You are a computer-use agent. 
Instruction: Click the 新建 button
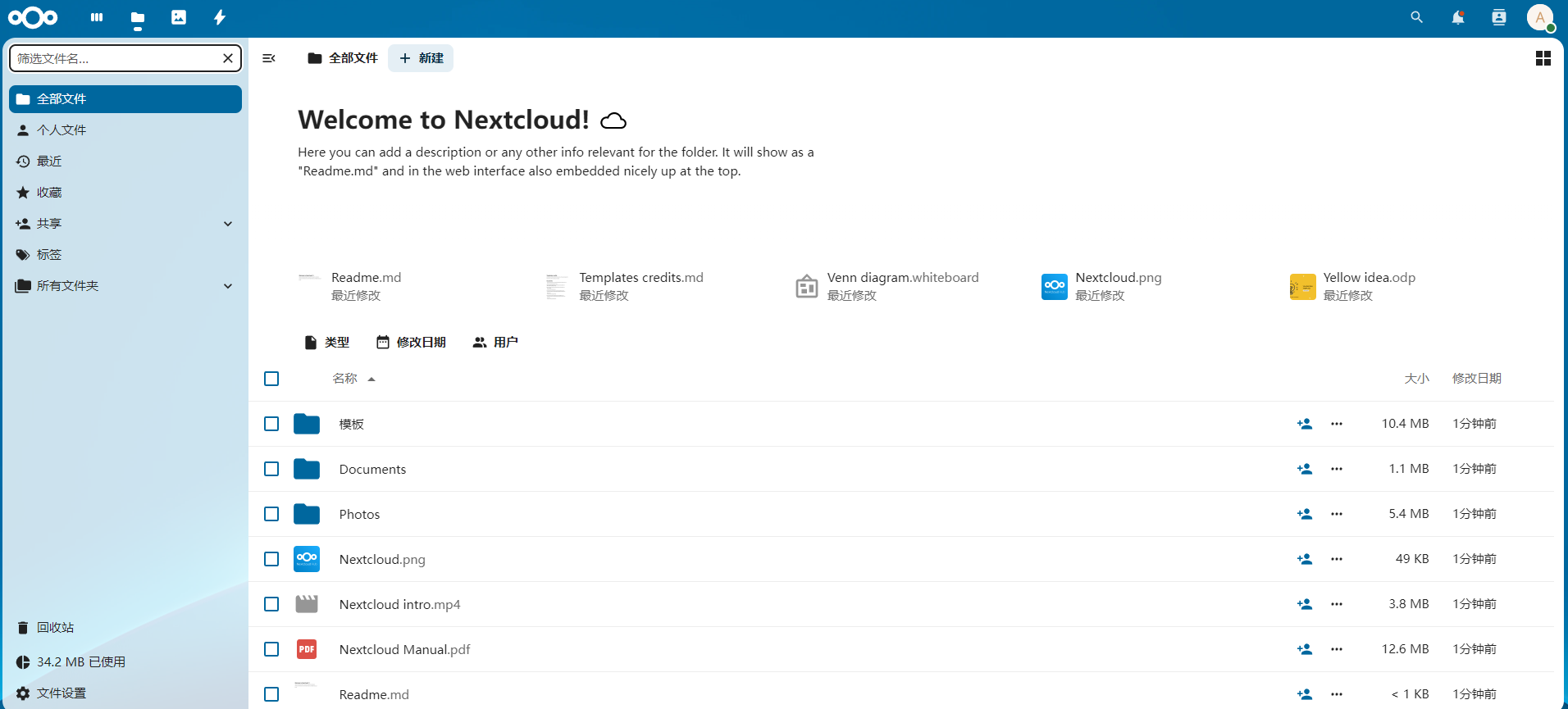click(421, 58)
